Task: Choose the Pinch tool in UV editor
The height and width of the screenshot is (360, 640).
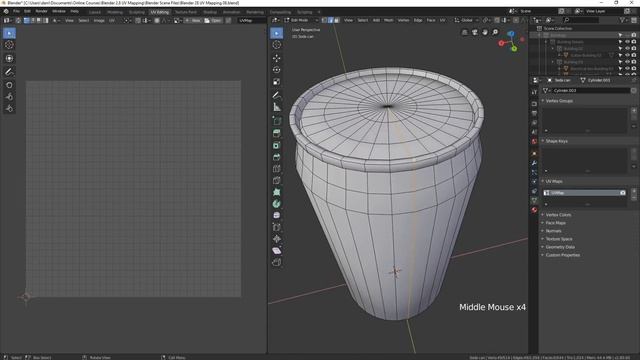Action: coord(9,109)
